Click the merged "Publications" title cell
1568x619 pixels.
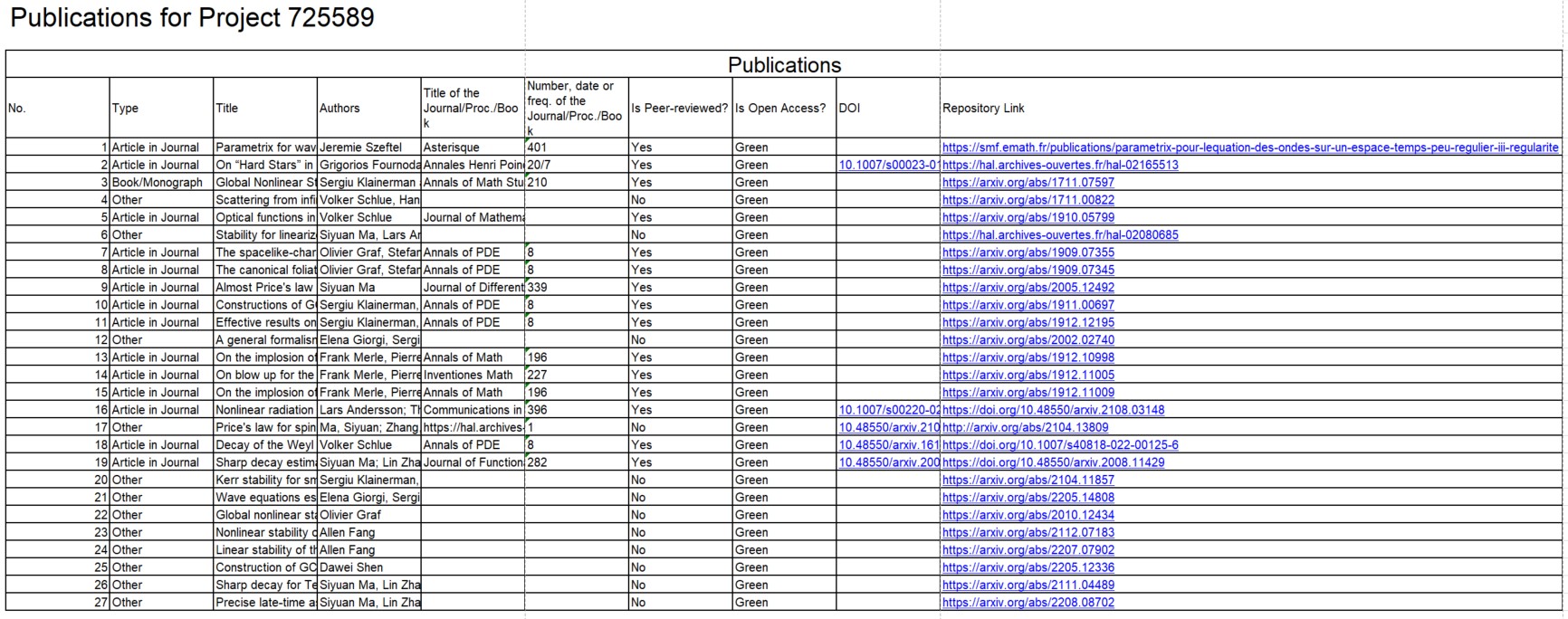pos(784,65)
